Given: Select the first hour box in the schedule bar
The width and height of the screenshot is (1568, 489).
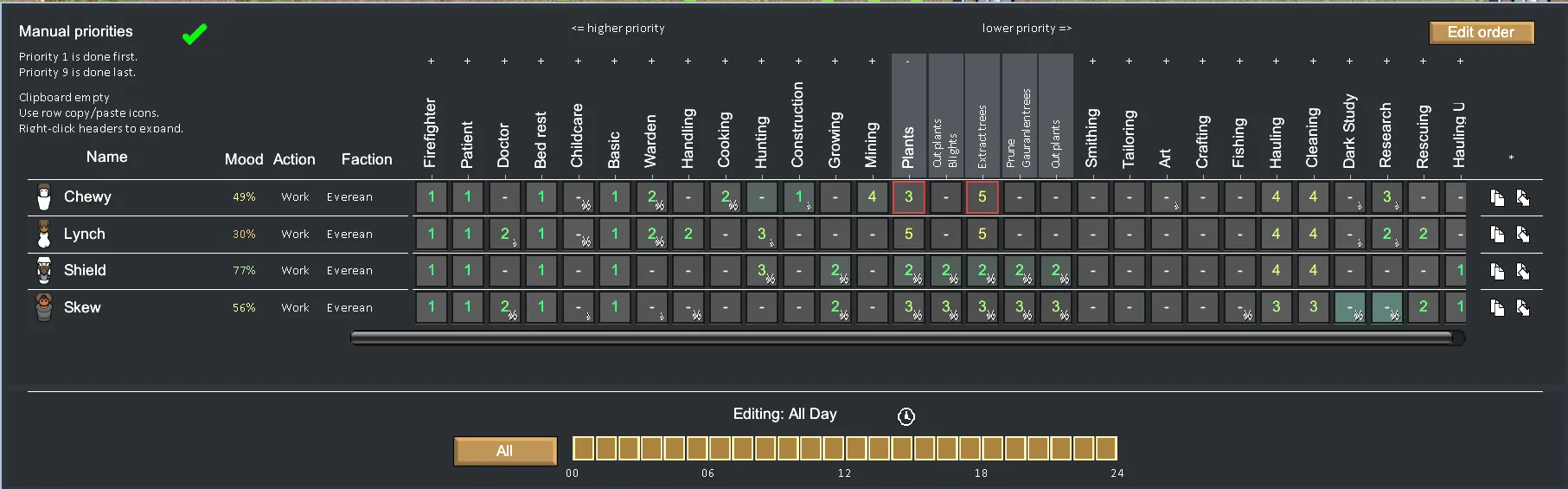Looking at the screenshot, I should coord(584,448).
